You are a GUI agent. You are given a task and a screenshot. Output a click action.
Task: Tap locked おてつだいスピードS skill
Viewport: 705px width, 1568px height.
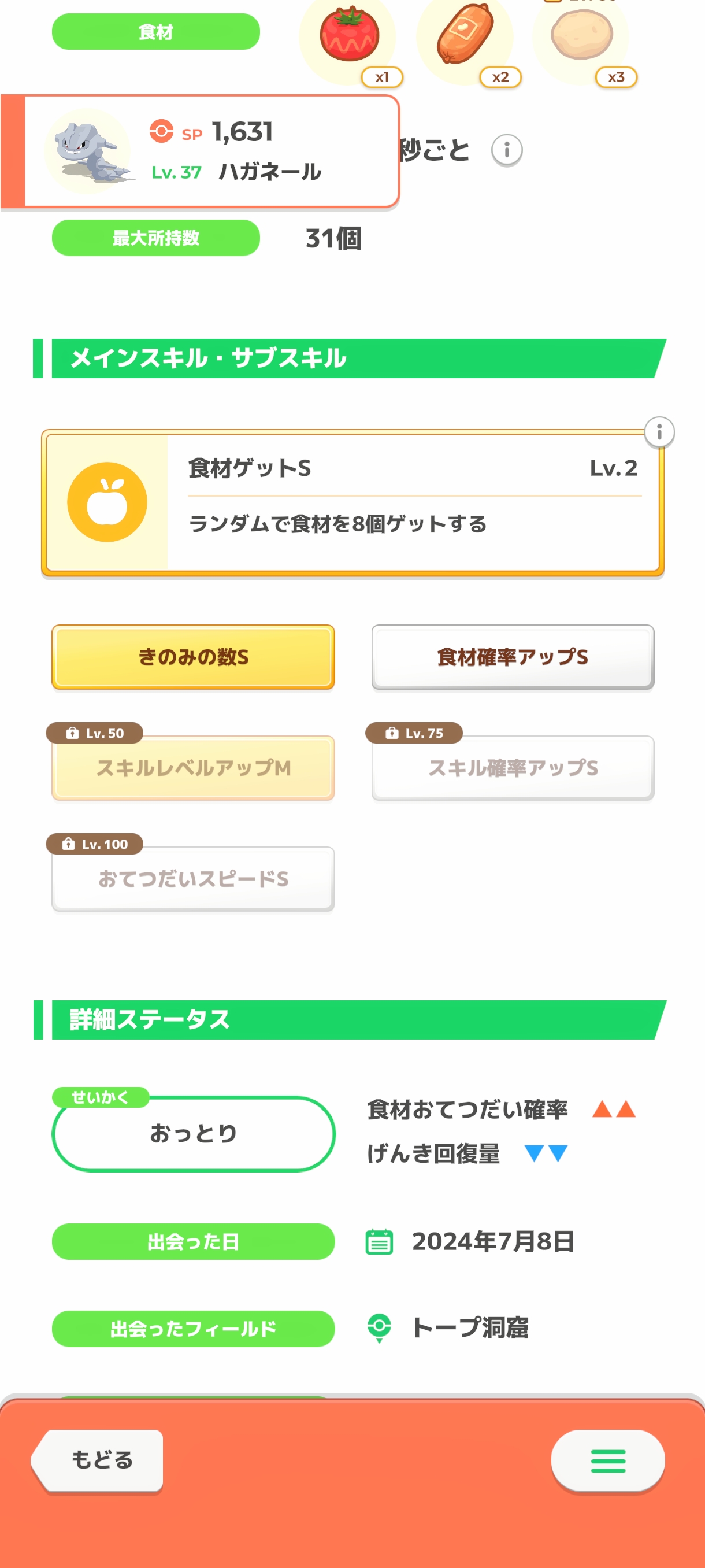click(x=194, y=879)
